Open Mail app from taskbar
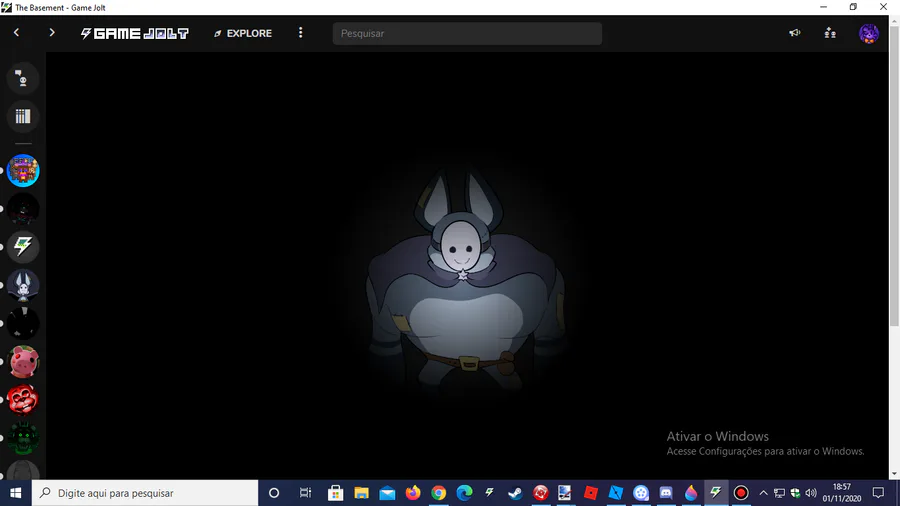The image size is (900, 506). point(387,493)
